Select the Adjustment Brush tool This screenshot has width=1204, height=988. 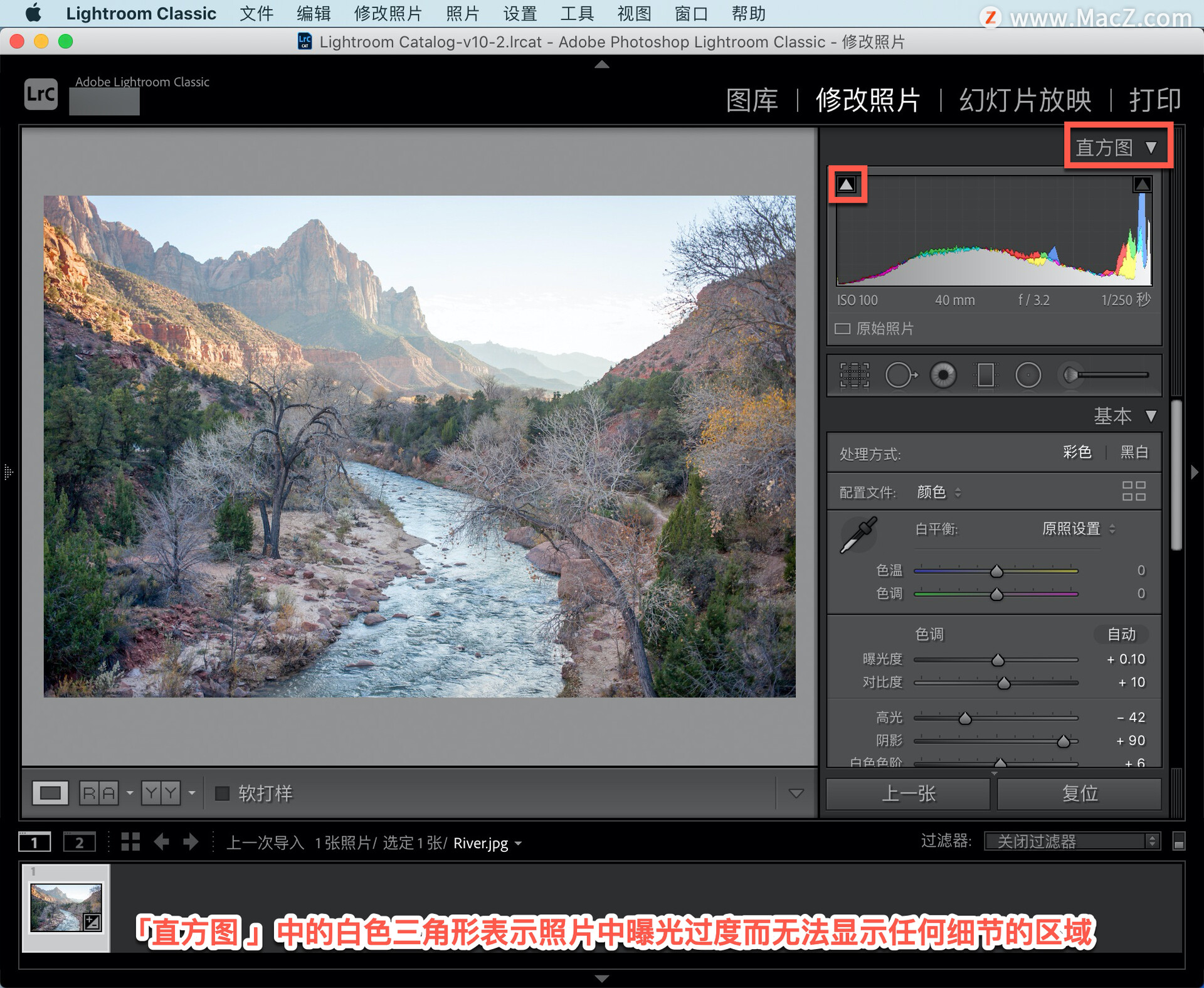1104,375
